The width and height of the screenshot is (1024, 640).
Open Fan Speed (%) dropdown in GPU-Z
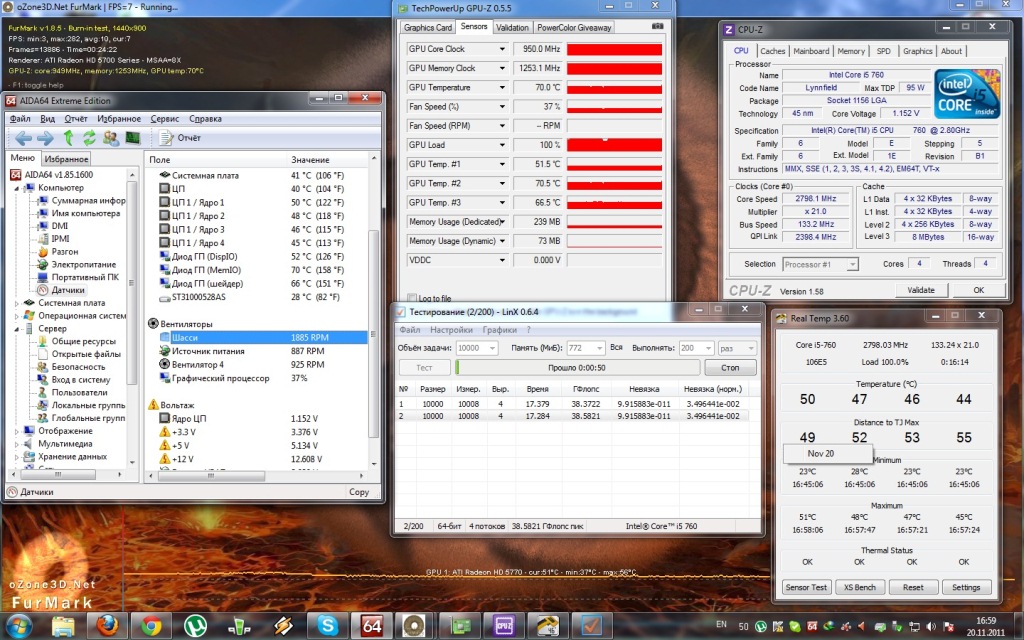pyautogui.click(x=502, y=106)
